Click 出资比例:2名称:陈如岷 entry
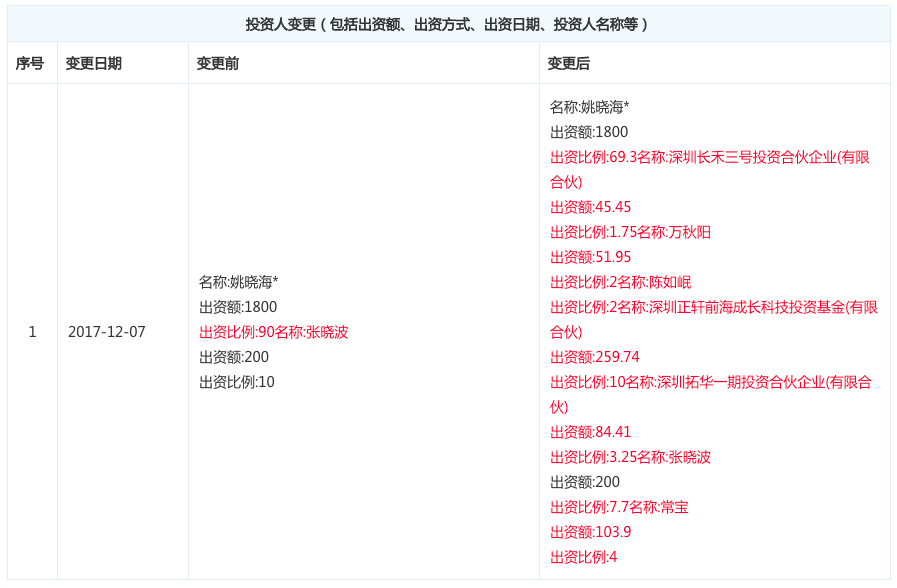 pos(621,282)
